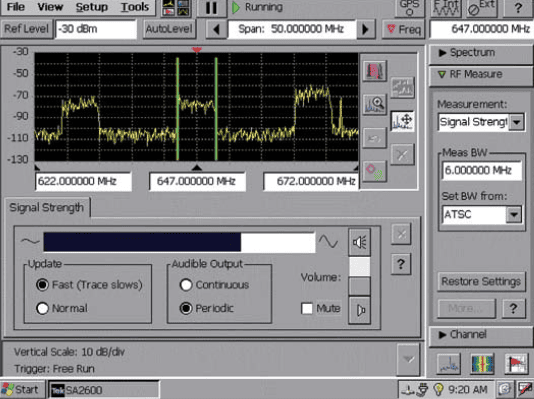The image size is (534, 399).
Task: Expand the status area down arrow
Action: [x=408, y=359]
